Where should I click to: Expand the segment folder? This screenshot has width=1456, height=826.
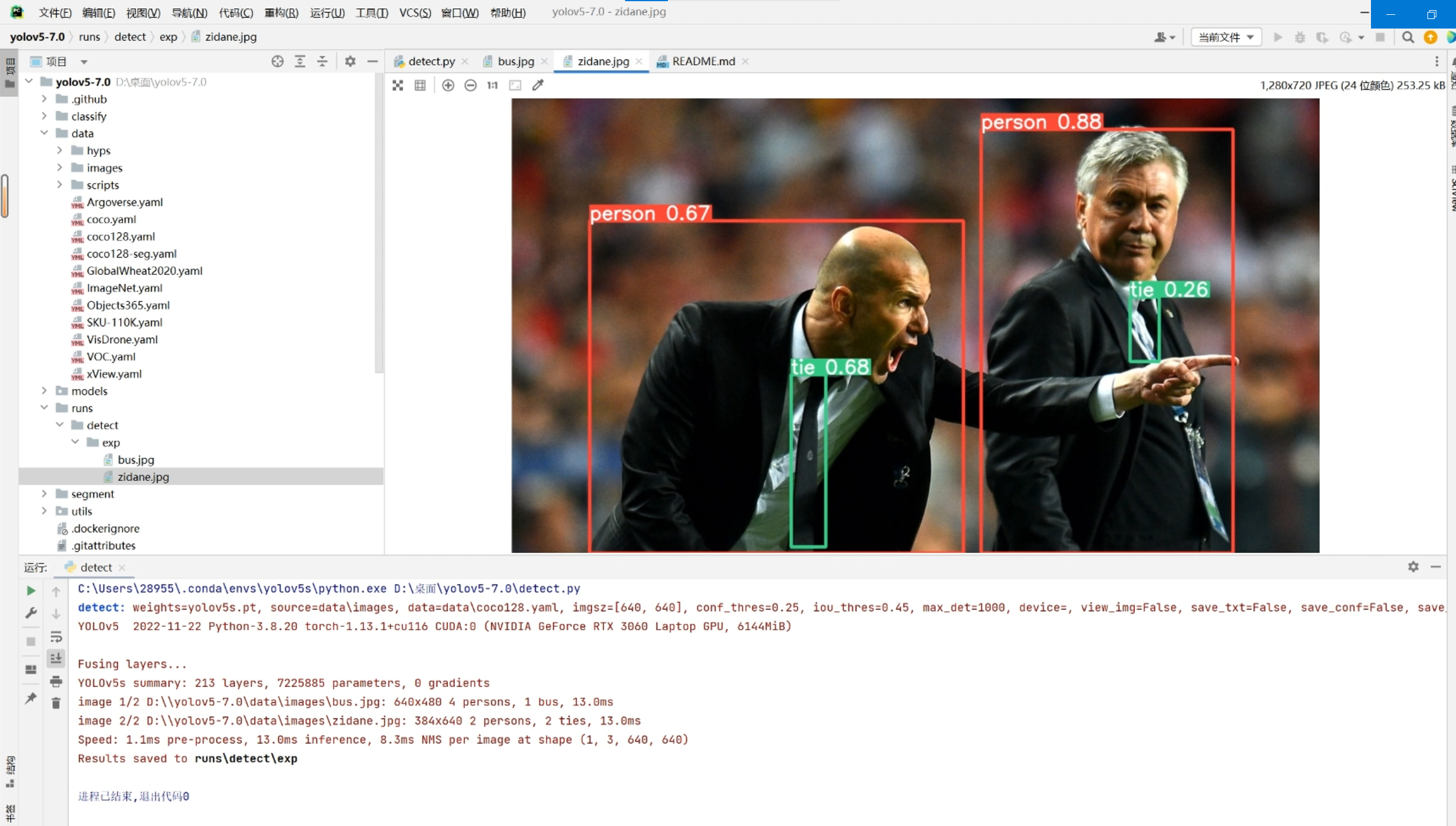click(44, 494)
